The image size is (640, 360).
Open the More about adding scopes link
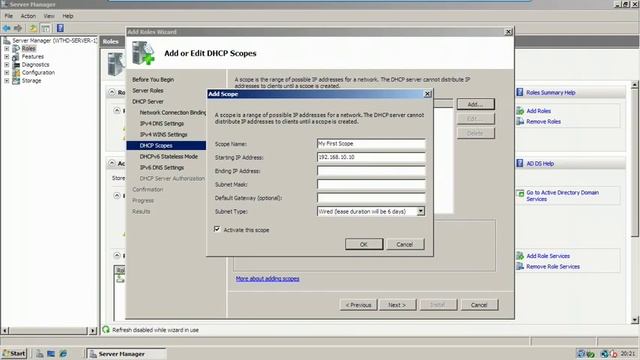click(x=267, y=278)
